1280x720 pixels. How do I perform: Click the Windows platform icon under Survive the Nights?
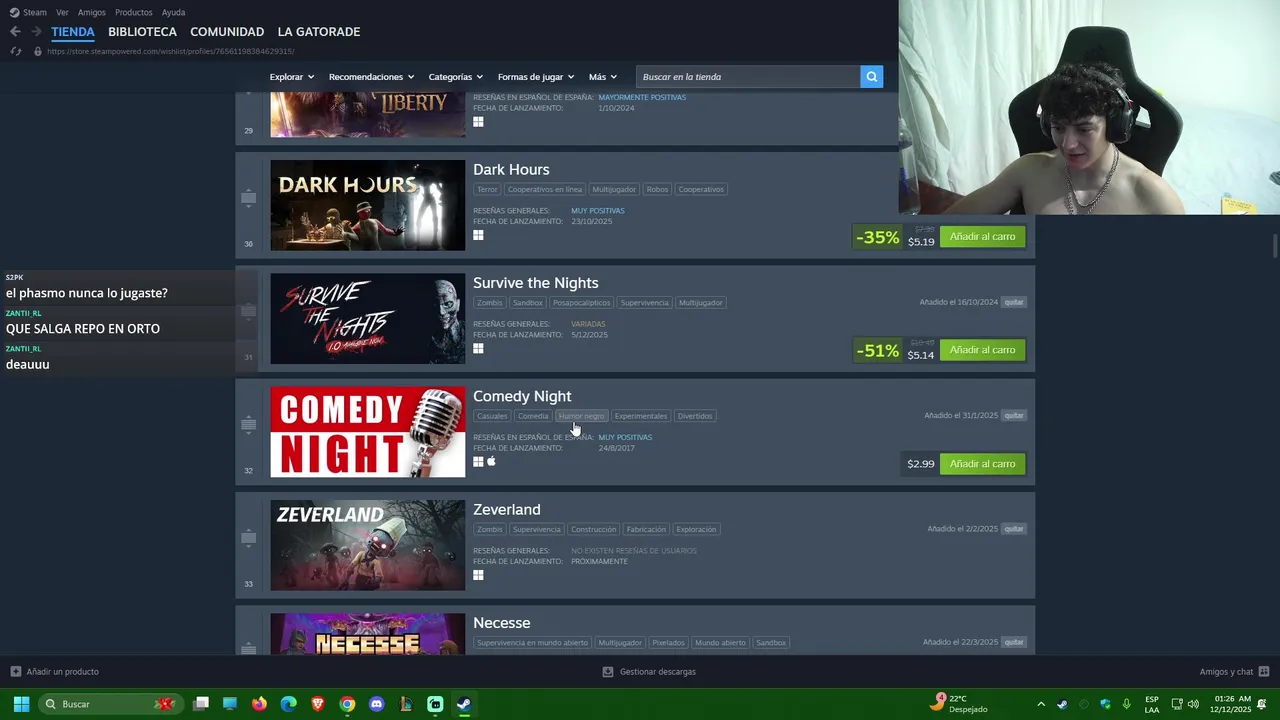pos(478,348)
